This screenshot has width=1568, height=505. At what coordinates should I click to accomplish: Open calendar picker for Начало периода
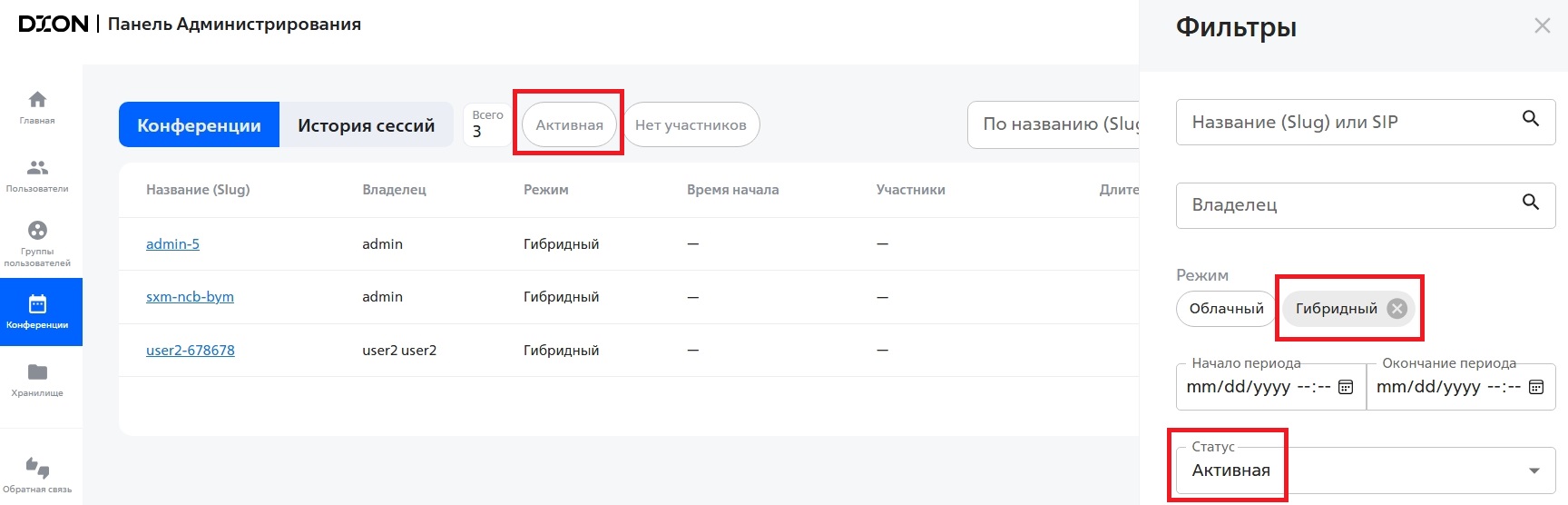[x=1346, y=387]
